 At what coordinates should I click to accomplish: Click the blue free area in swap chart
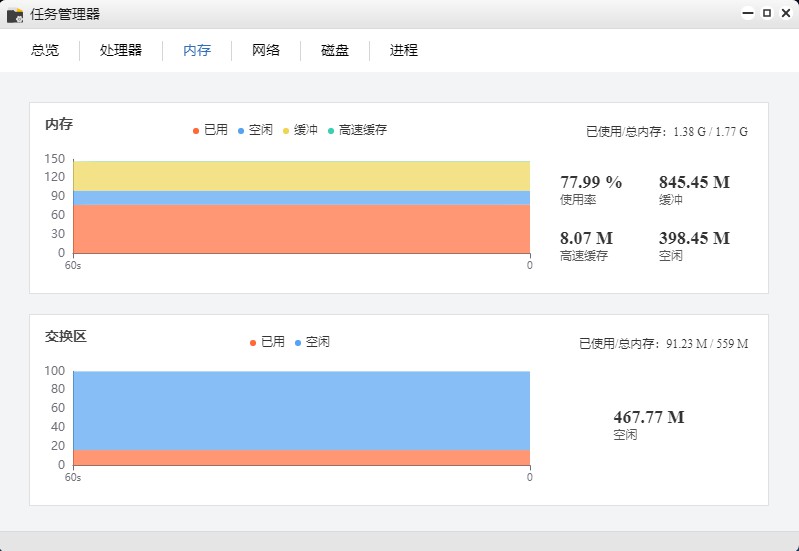[x=300, y=410]
